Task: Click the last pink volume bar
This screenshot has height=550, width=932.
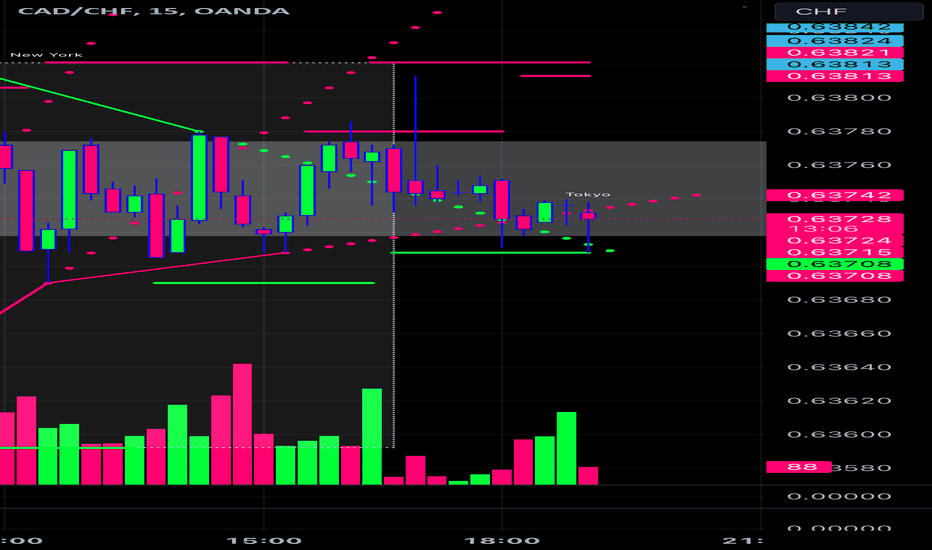Action: pyautogui.click(x=588, y=476)
